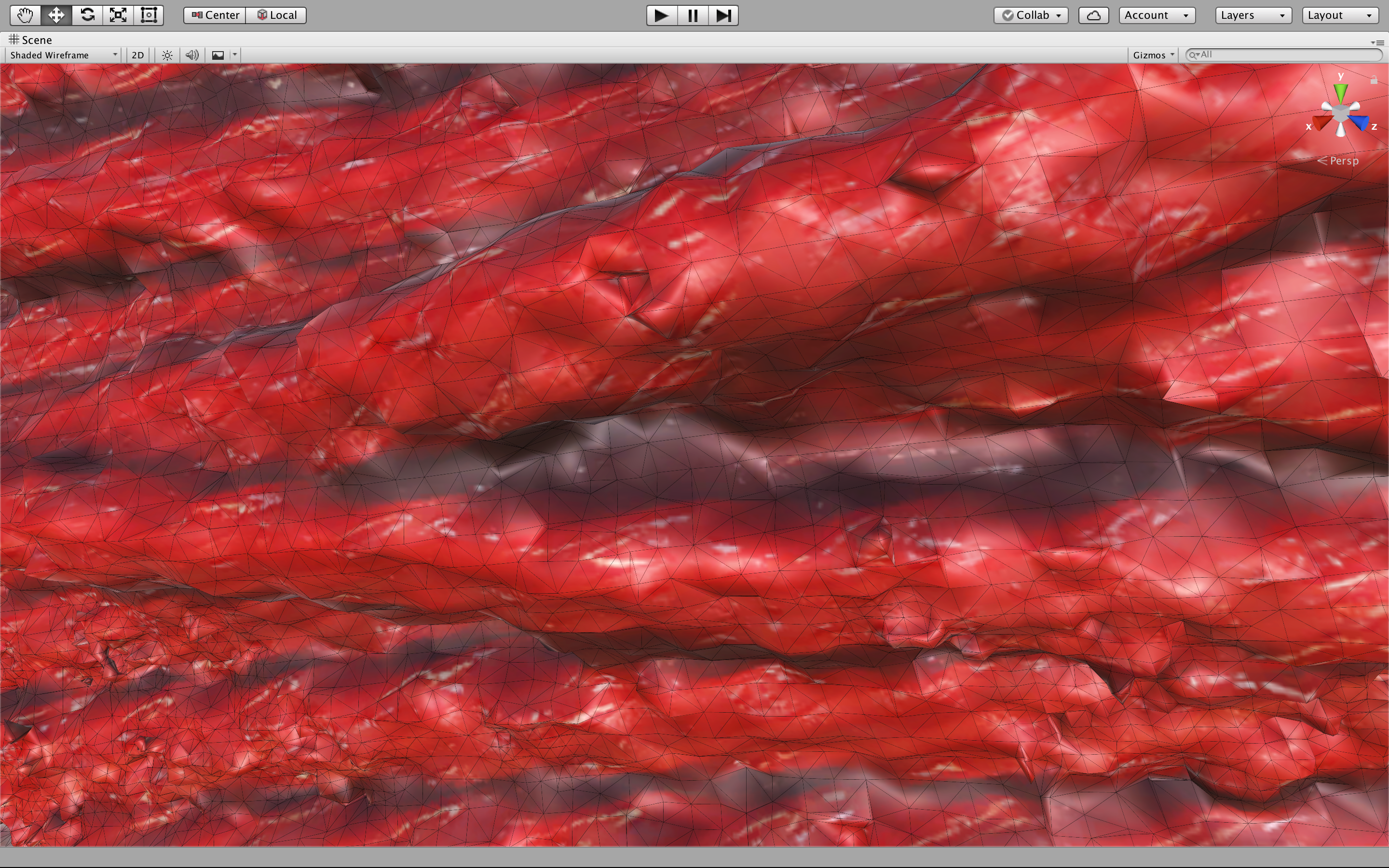This screenshot has width=1389, height=868.
Task: Toggle pivot mode with Center button
Action: click(215, 15)
